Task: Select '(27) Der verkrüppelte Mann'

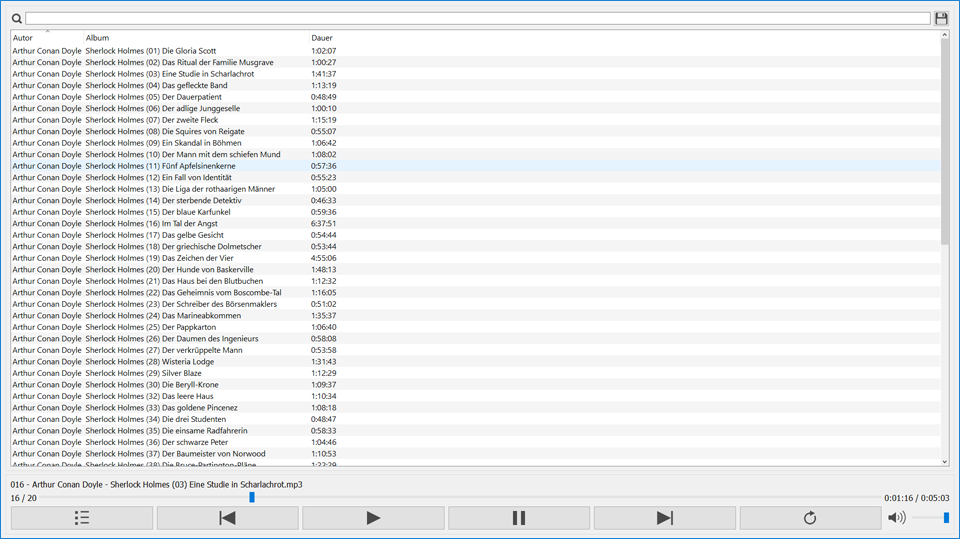Action: (x=476, y=350)
